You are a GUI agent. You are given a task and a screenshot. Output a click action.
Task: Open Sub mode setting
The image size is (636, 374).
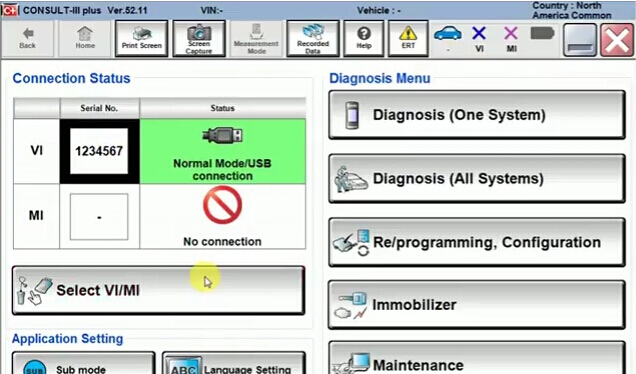coord(84,363)
